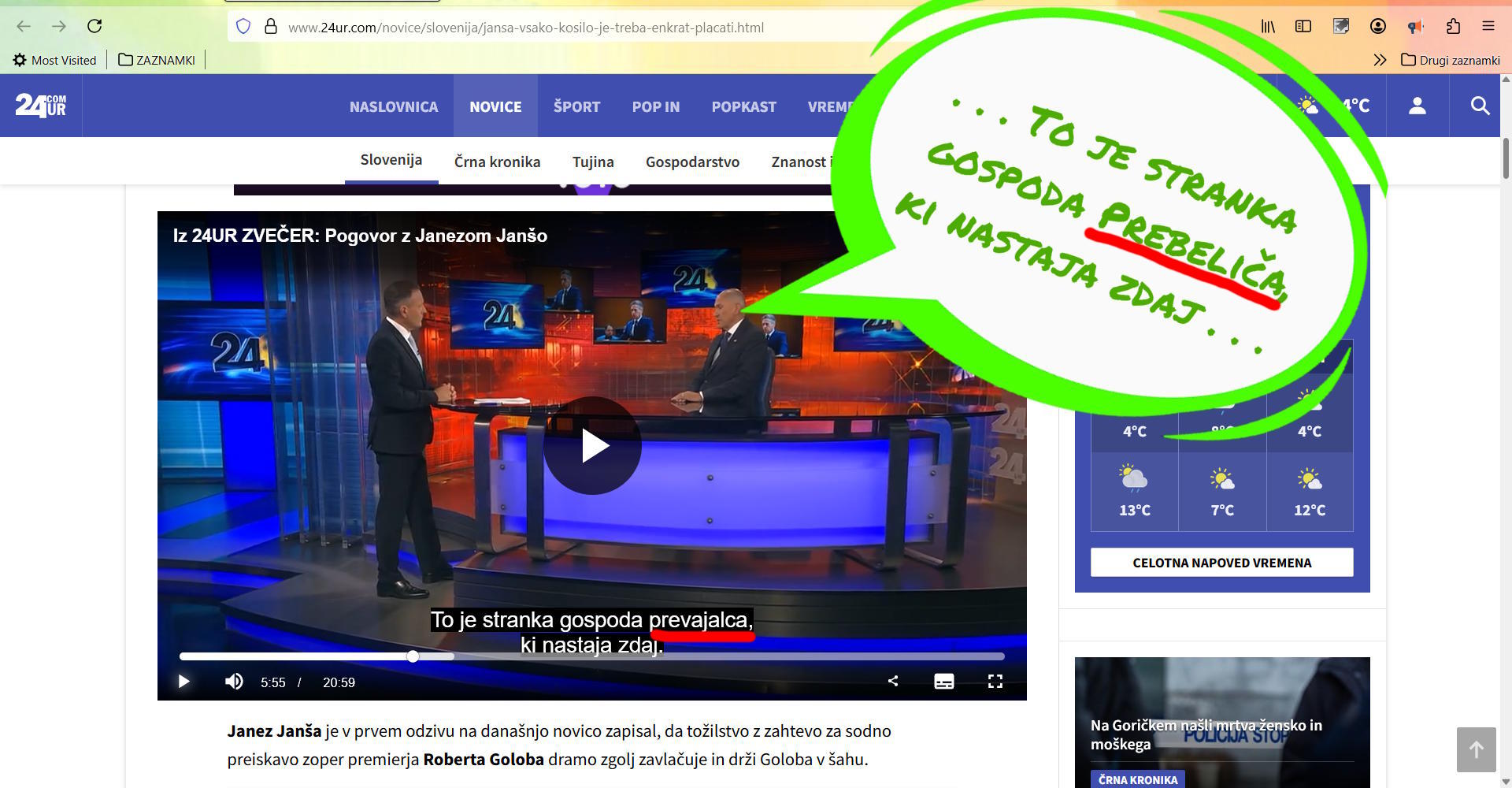This screenshot has width=1512, height=788.
Task: Open the Firefox hamburger application menu
Action: click(x=1488, y=26)
